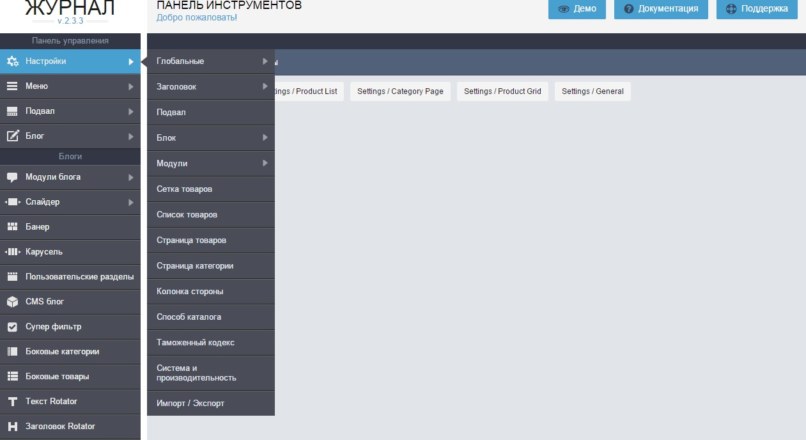Click the CMS блог cube icon
Screen dimensions: 806x440
(x=12, y=302)
